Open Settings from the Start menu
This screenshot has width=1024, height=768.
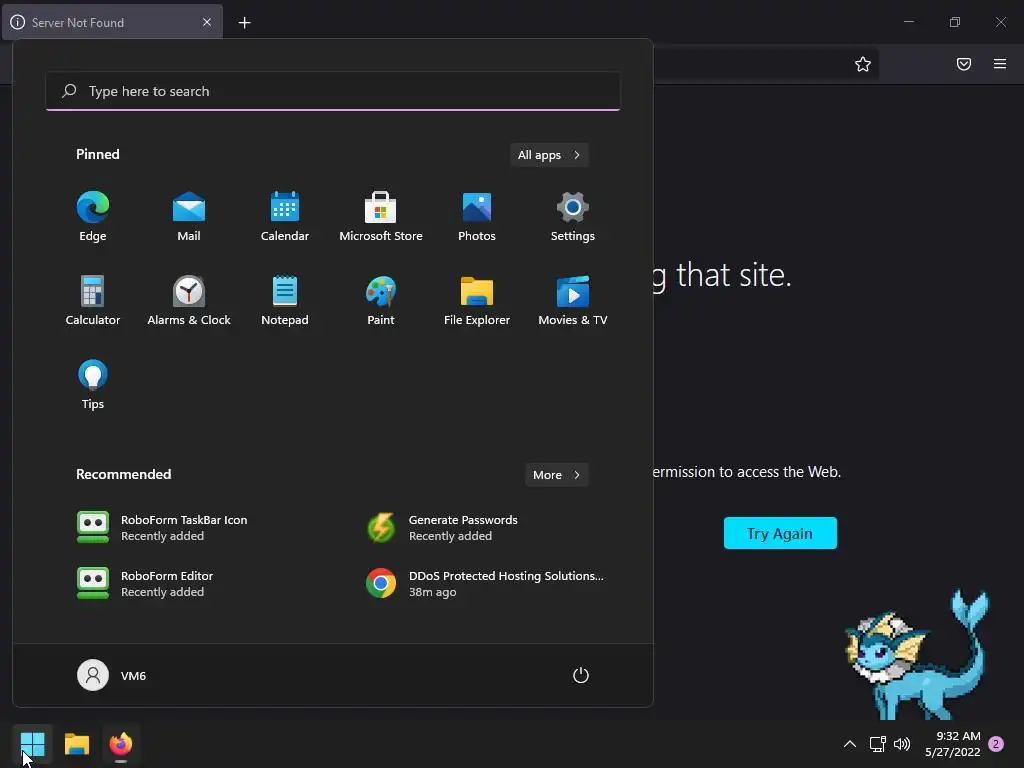(573, 216)
